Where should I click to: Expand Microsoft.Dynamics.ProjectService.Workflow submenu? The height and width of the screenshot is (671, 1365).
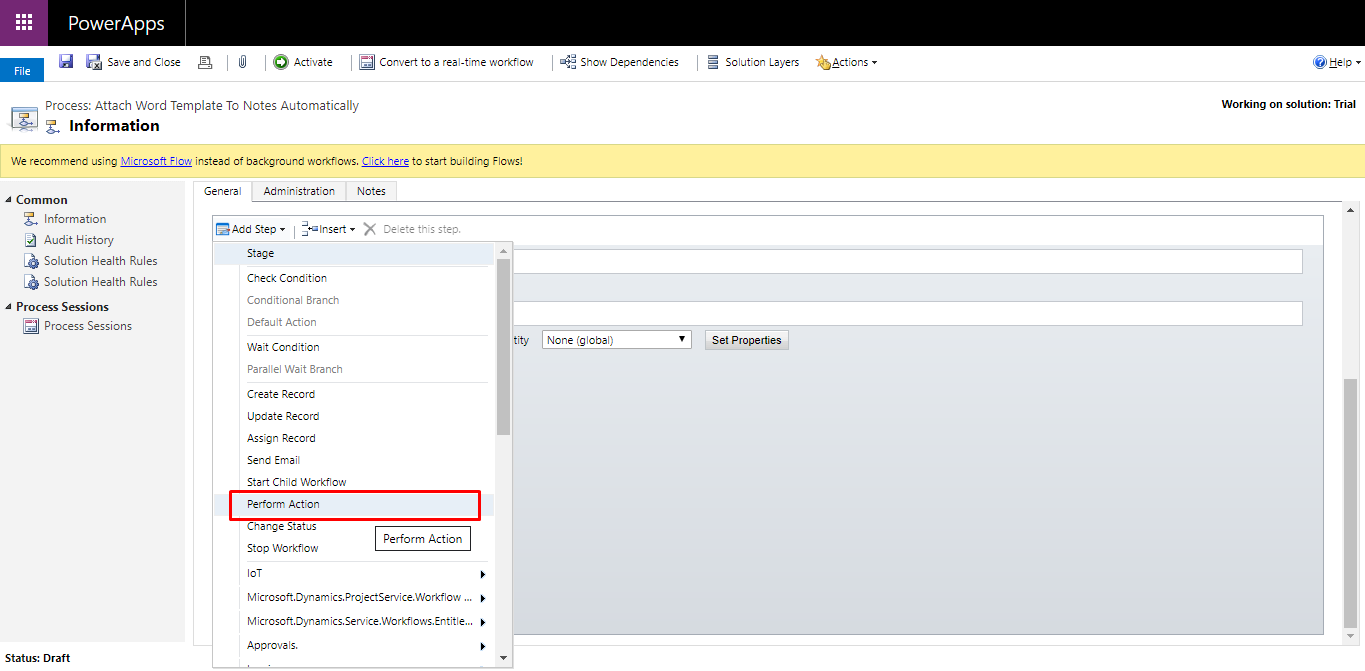click(354, 598)
